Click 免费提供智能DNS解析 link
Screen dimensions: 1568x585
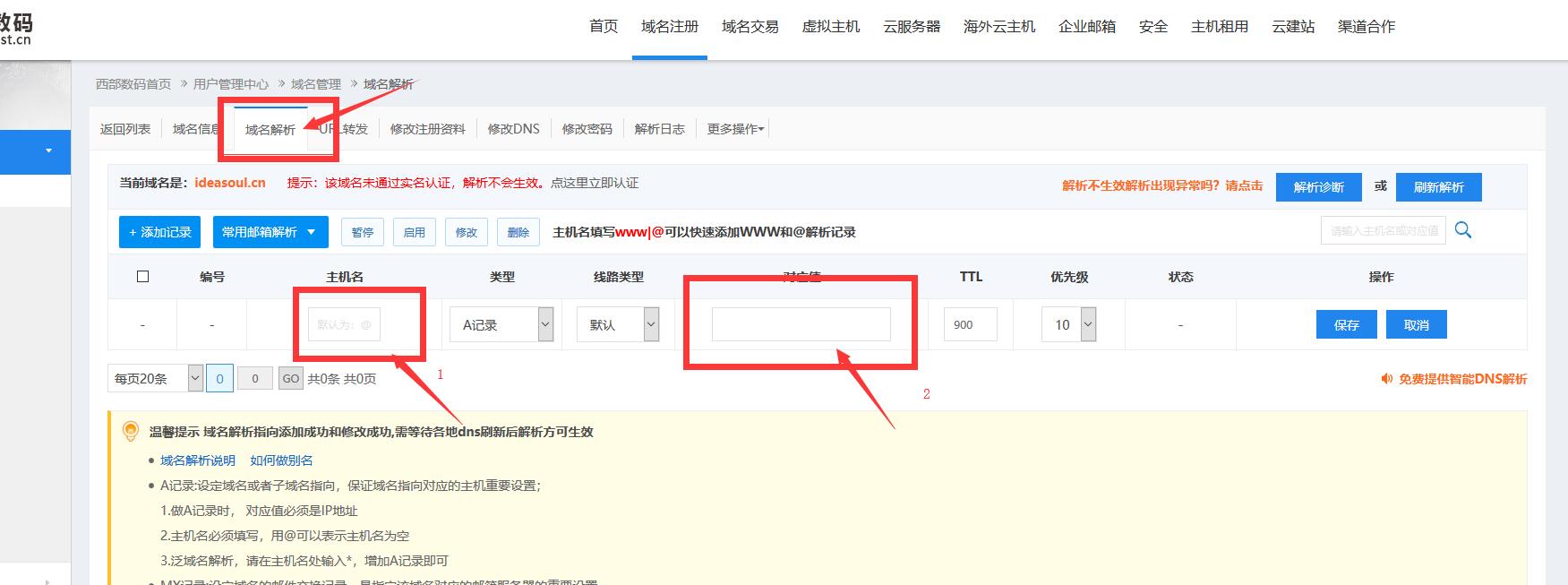[x=1463, y=379]
